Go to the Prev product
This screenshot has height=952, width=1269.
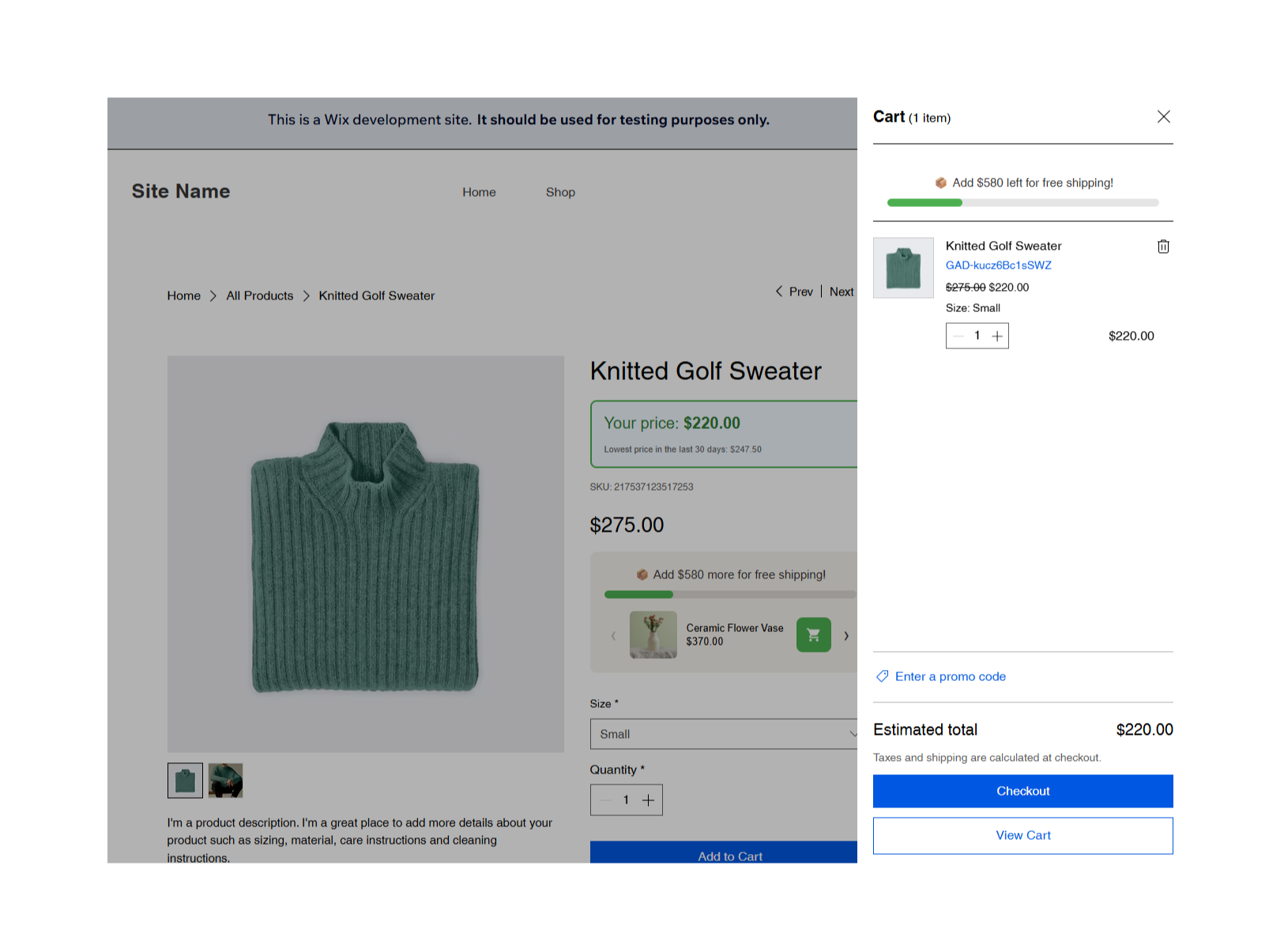coord(795,292)
